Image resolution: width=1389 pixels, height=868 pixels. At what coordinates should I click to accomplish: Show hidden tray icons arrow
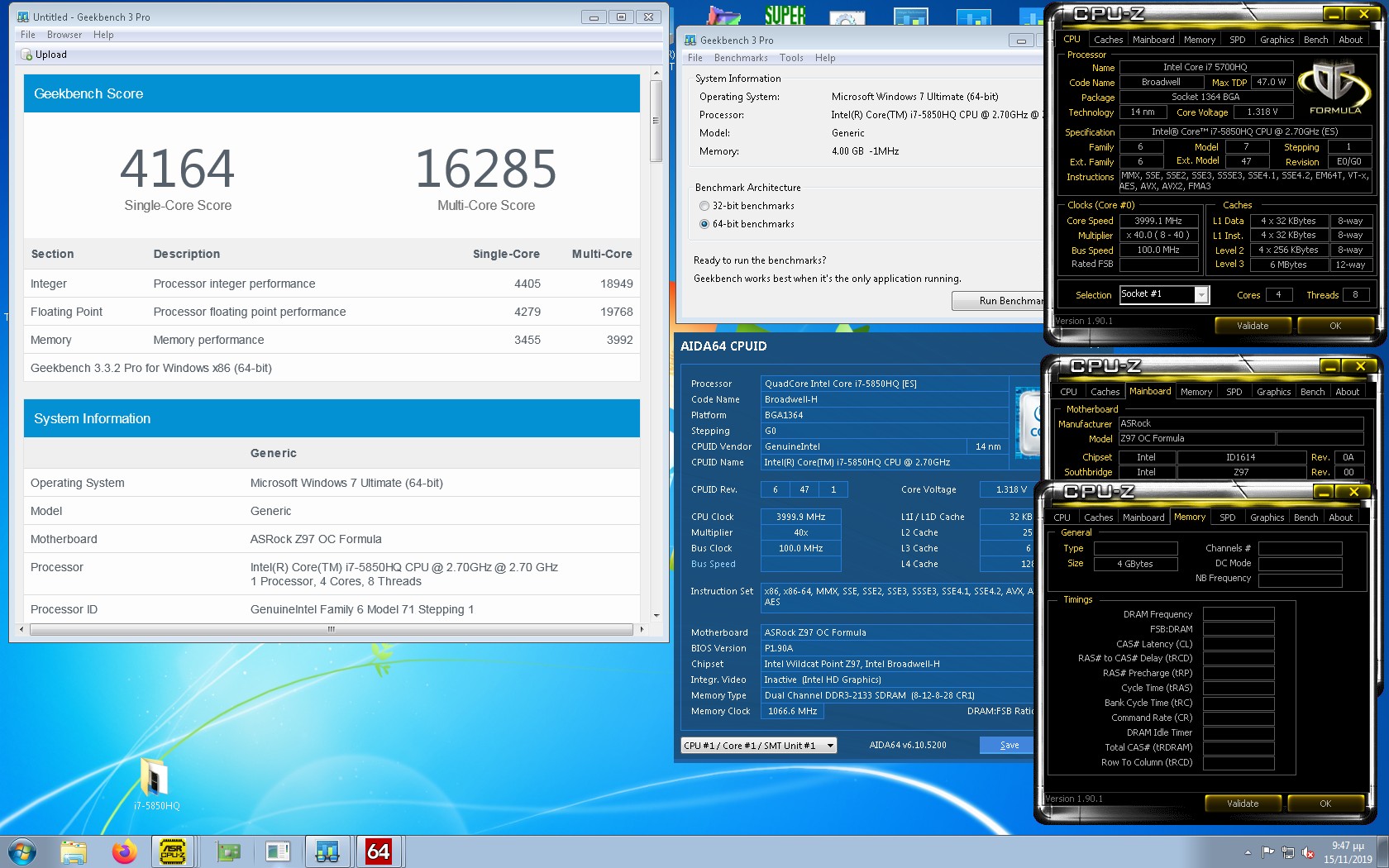(x=1248, y=852)
